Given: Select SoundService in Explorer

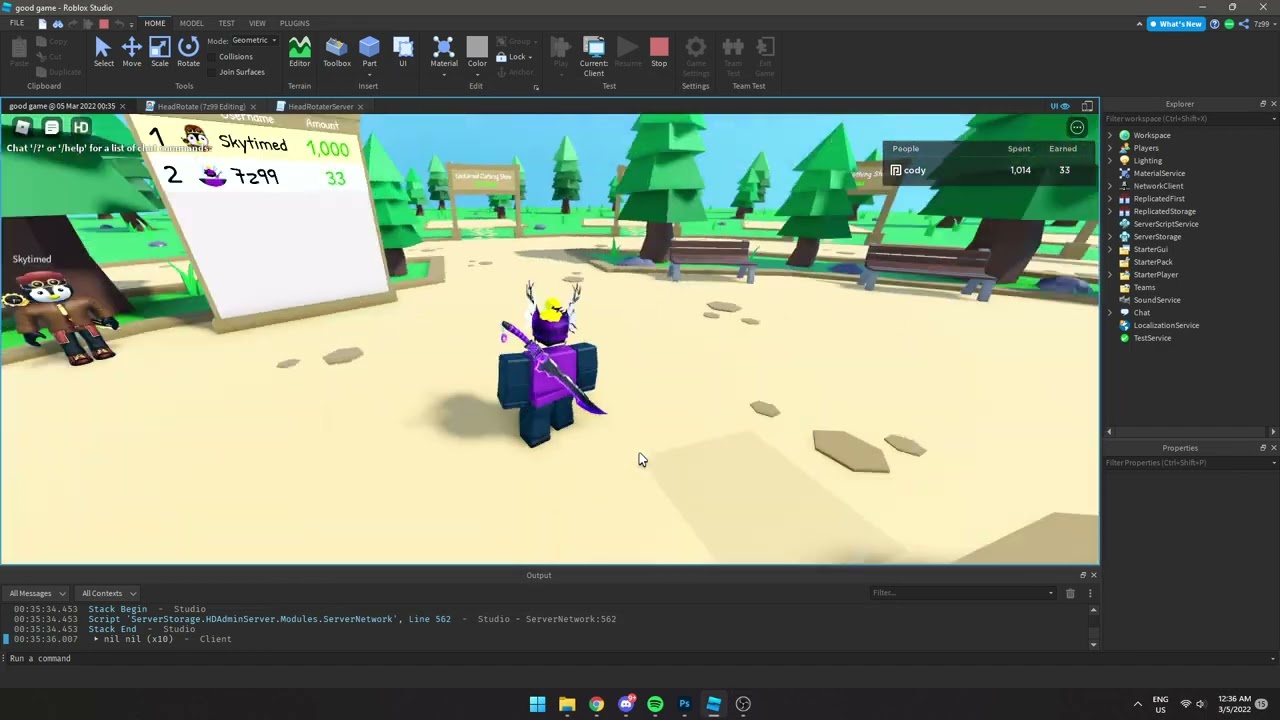Looking at the screenshot, I should (1156, 300).
